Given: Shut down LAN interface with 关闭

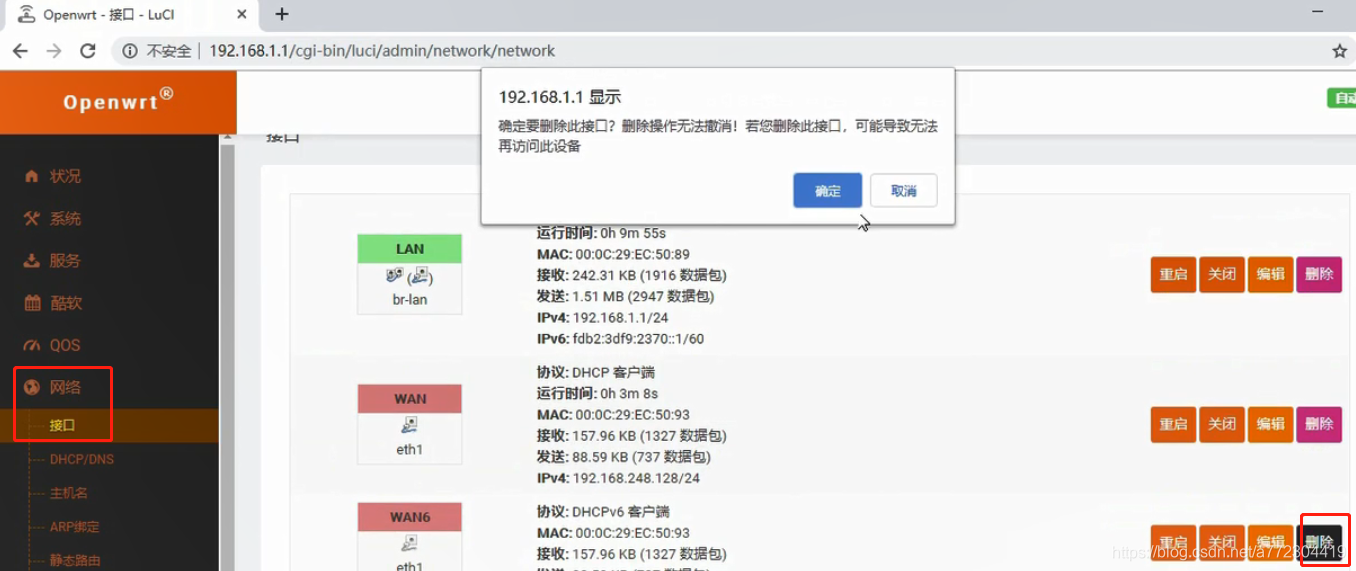Looking at the screenshot, I should click(1221, 274).
